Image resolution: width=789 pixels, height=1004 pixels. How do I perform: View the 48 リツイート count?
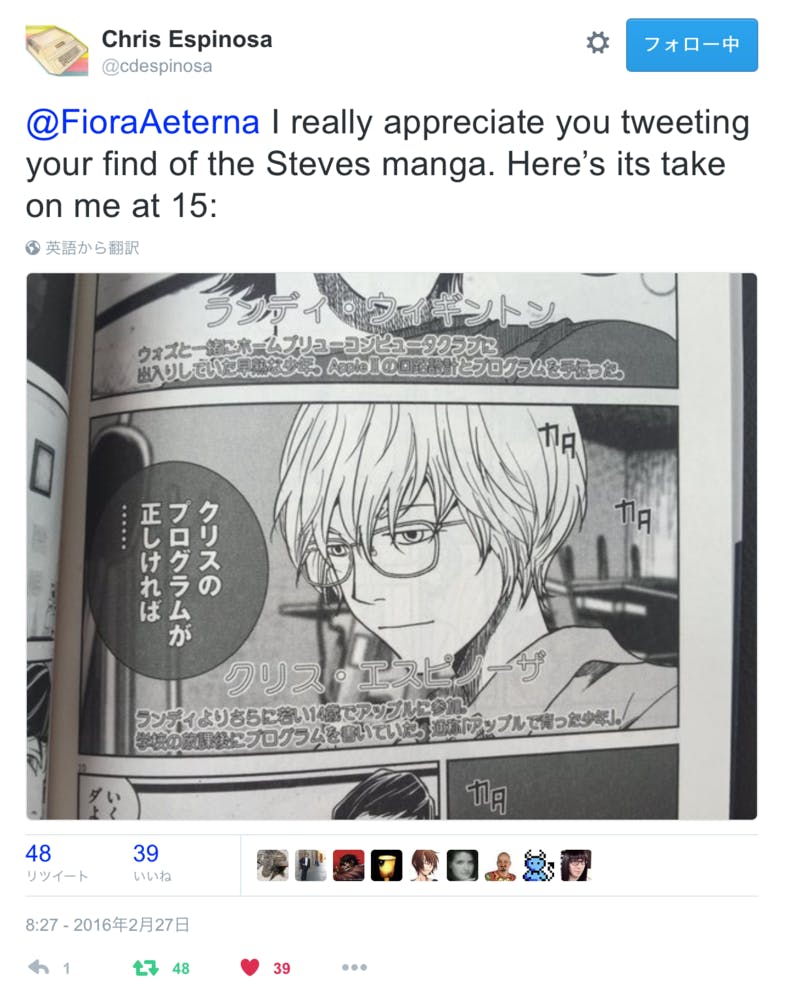[56, 863]
